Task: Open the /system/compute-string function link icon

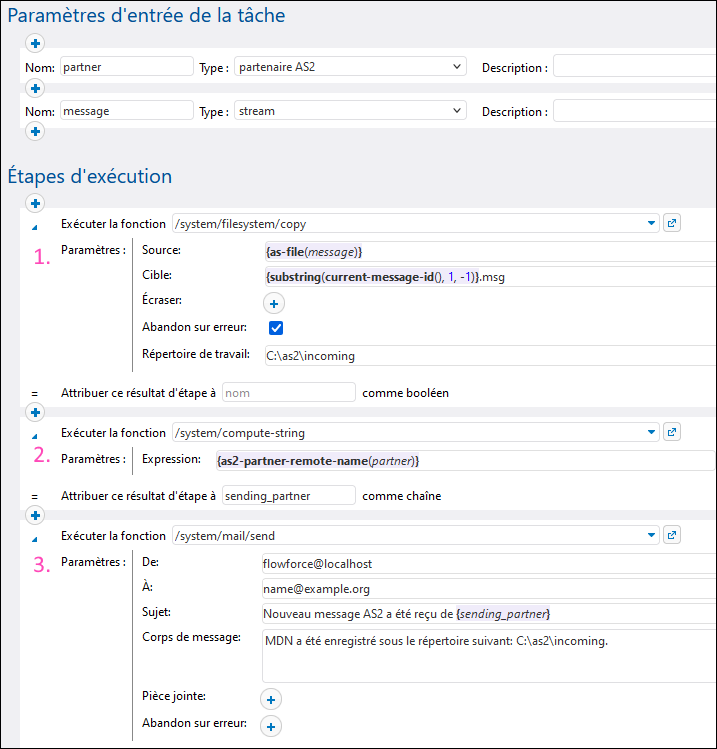Action: 672,432
